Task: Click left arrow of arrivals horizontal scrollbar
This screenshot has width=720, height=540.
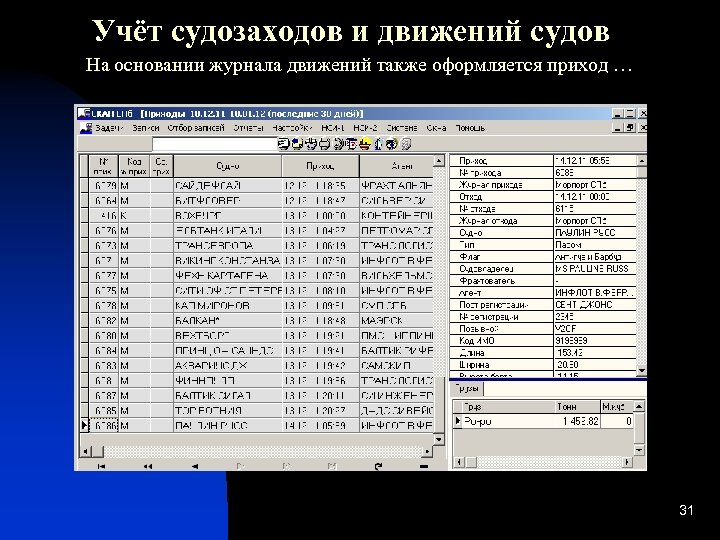Action: pyautogui.click(x=85, y=451)
